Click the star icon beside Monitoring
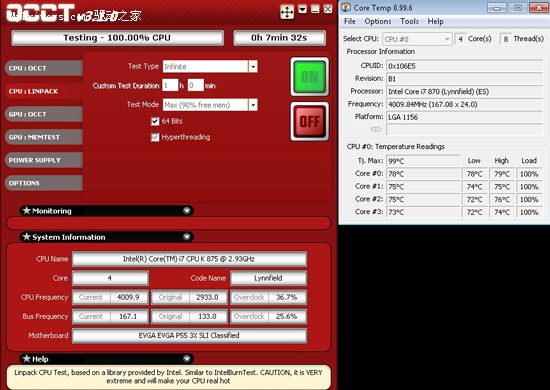This screenshot has height=390, width=550. tap(27, 210)
